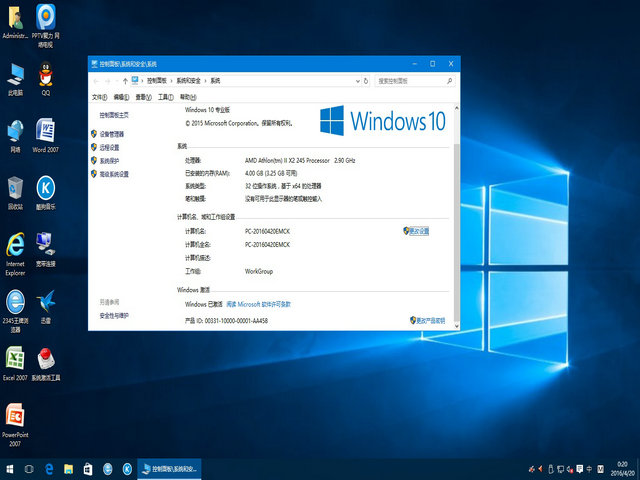Click 更改产品密钥 (Change product key) link
The image size is (640, 480).
430,321
